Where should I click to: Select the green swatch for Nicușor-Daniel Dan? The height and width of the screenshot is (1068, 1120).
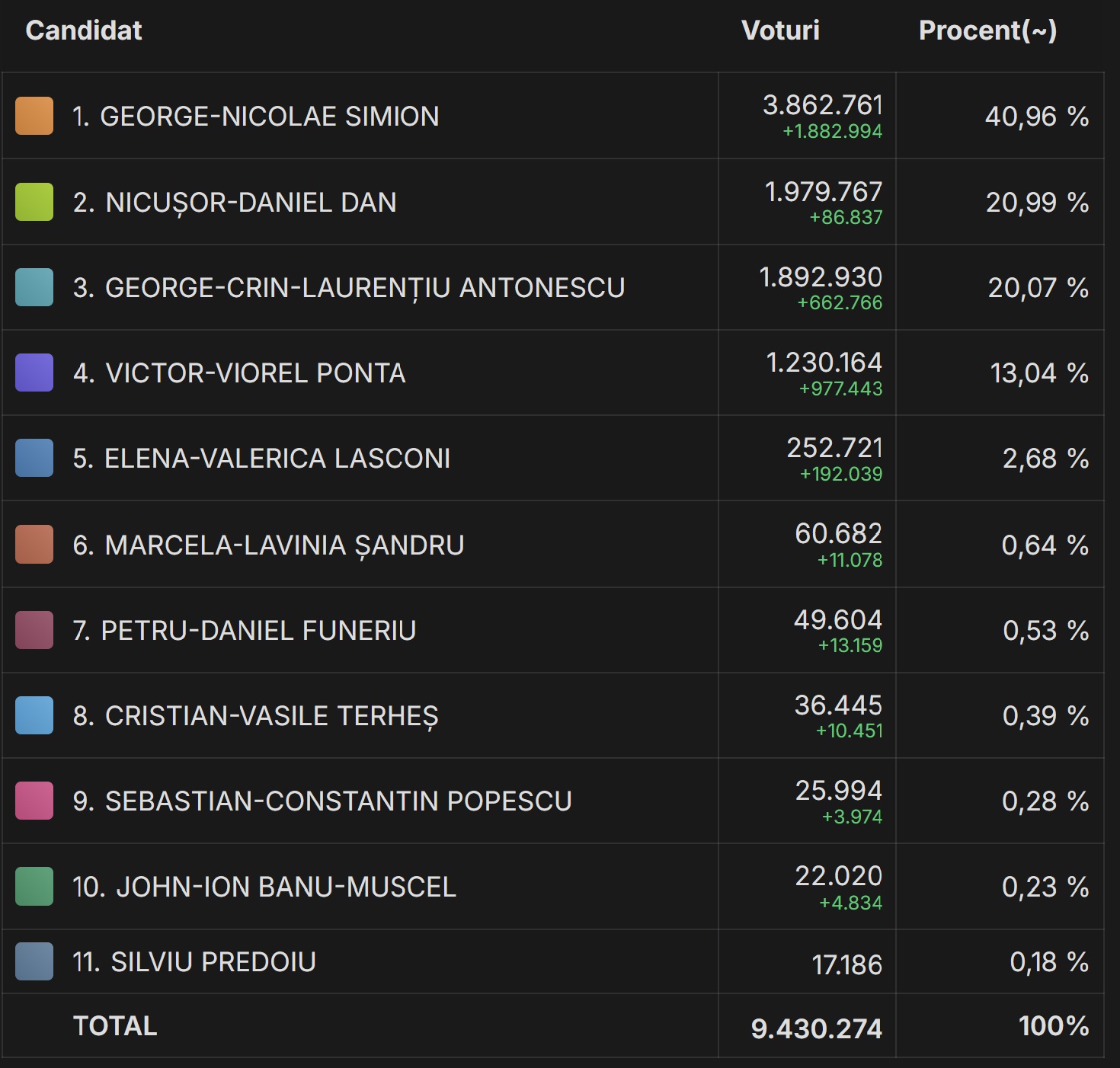34,202
